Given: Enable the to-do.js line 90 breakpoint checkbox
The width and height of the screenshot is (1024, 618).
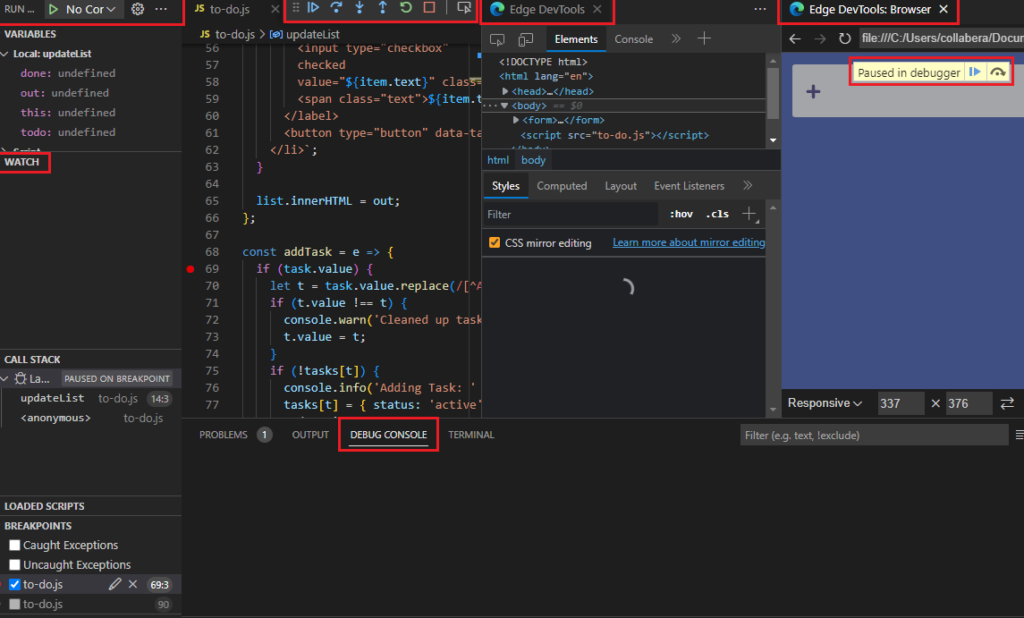Looking at the screenshot, I should [x=14, y=604].
